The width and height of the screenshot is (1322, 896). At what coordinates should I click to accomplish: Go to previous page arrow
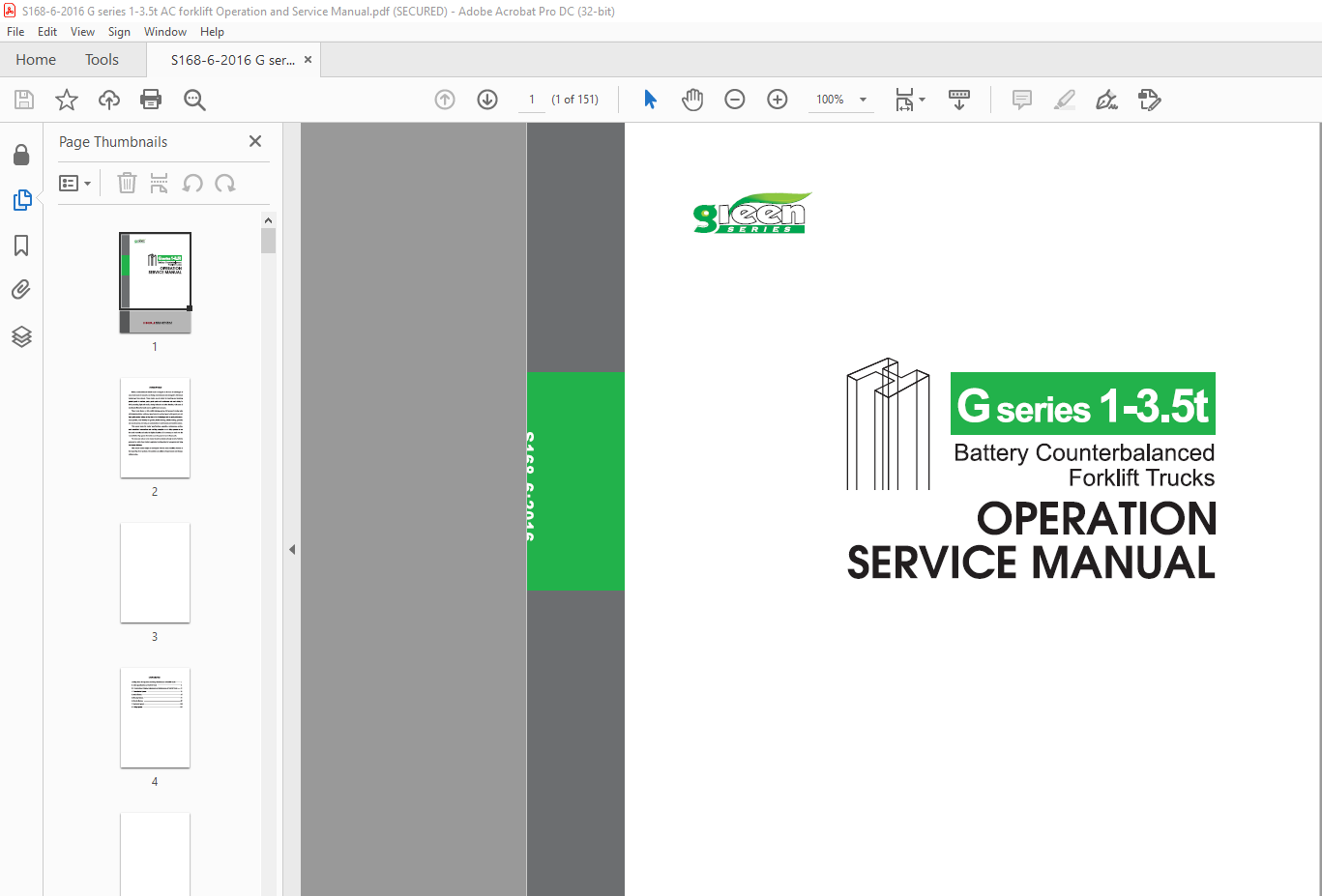[445, 100]
